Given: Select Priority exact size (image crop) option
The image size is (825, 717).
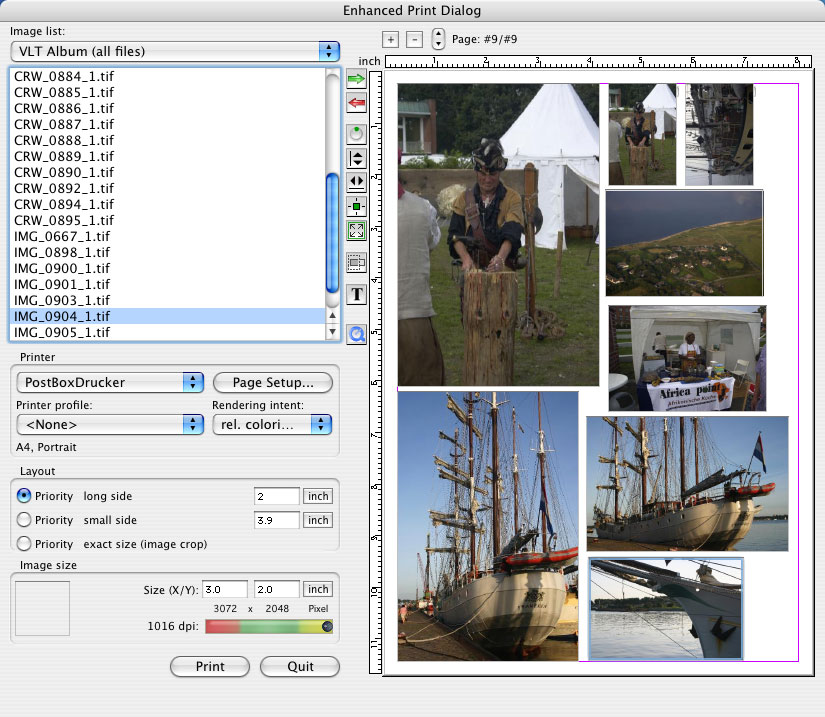Looking at the screenshot, I should point(25,544).
